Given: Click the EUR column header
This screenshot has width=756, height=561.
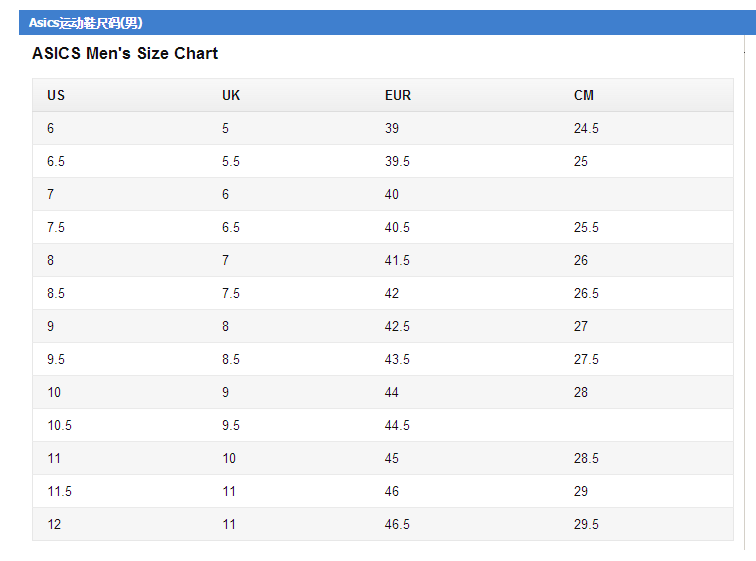Looking at the screenshot, I should (x=398, y=95).
